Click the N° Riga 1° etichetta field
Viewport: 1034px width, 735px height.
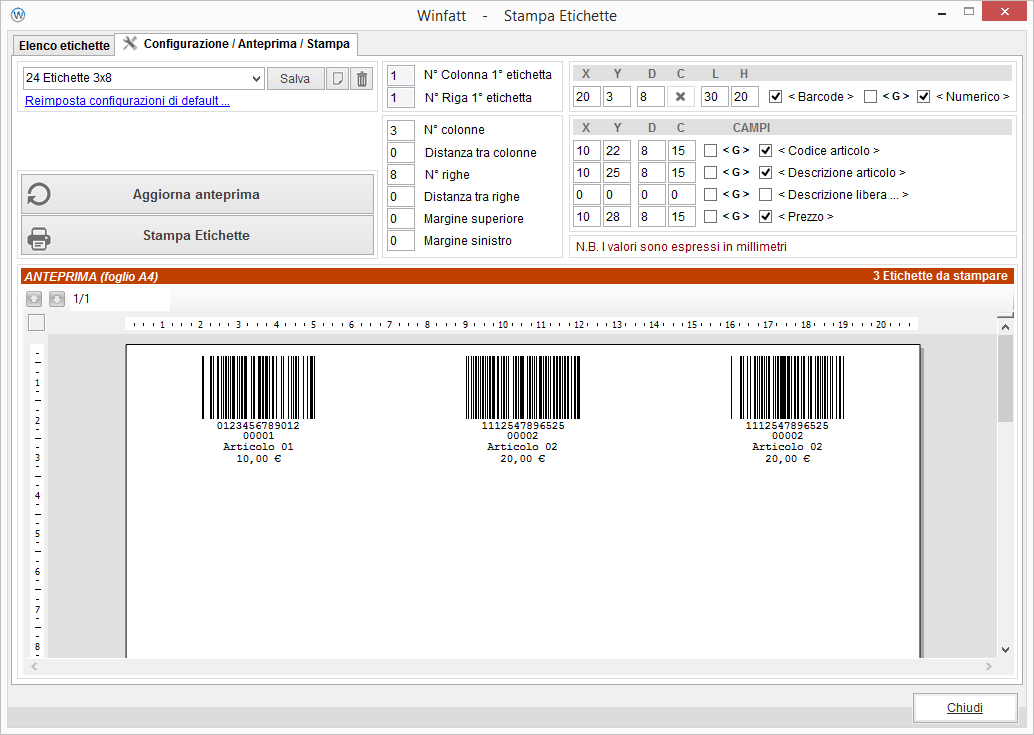[400, 98]
